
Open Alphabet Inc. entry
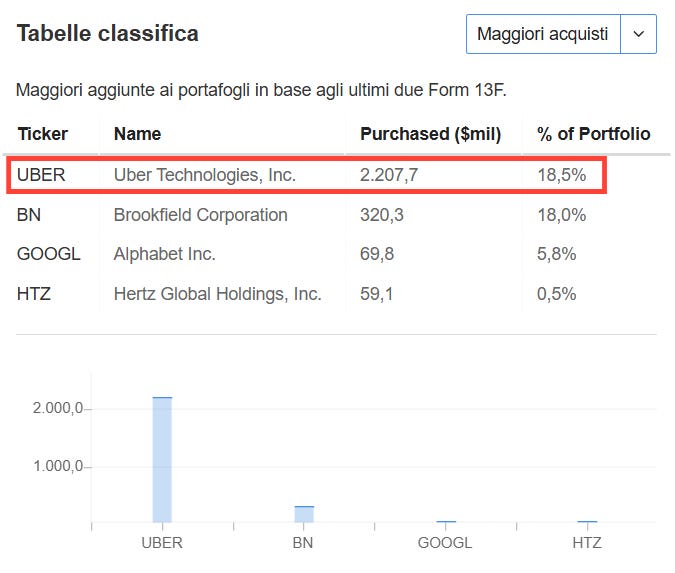pos(164,254)
